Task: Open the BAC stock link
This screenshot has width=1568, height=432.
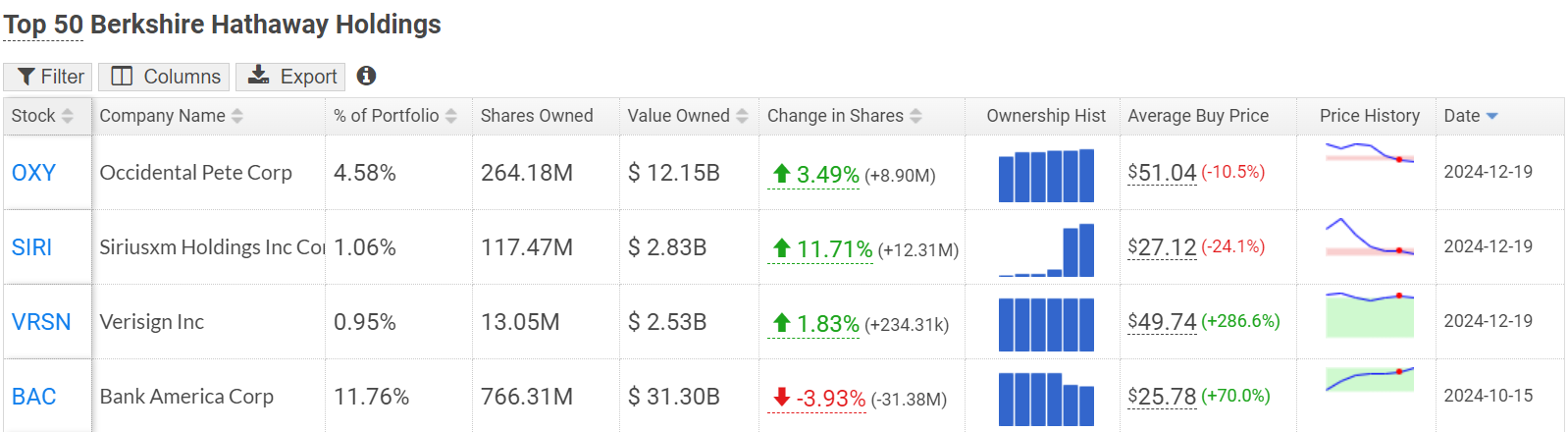Action: pyautogui.click(x=33, y=397)
